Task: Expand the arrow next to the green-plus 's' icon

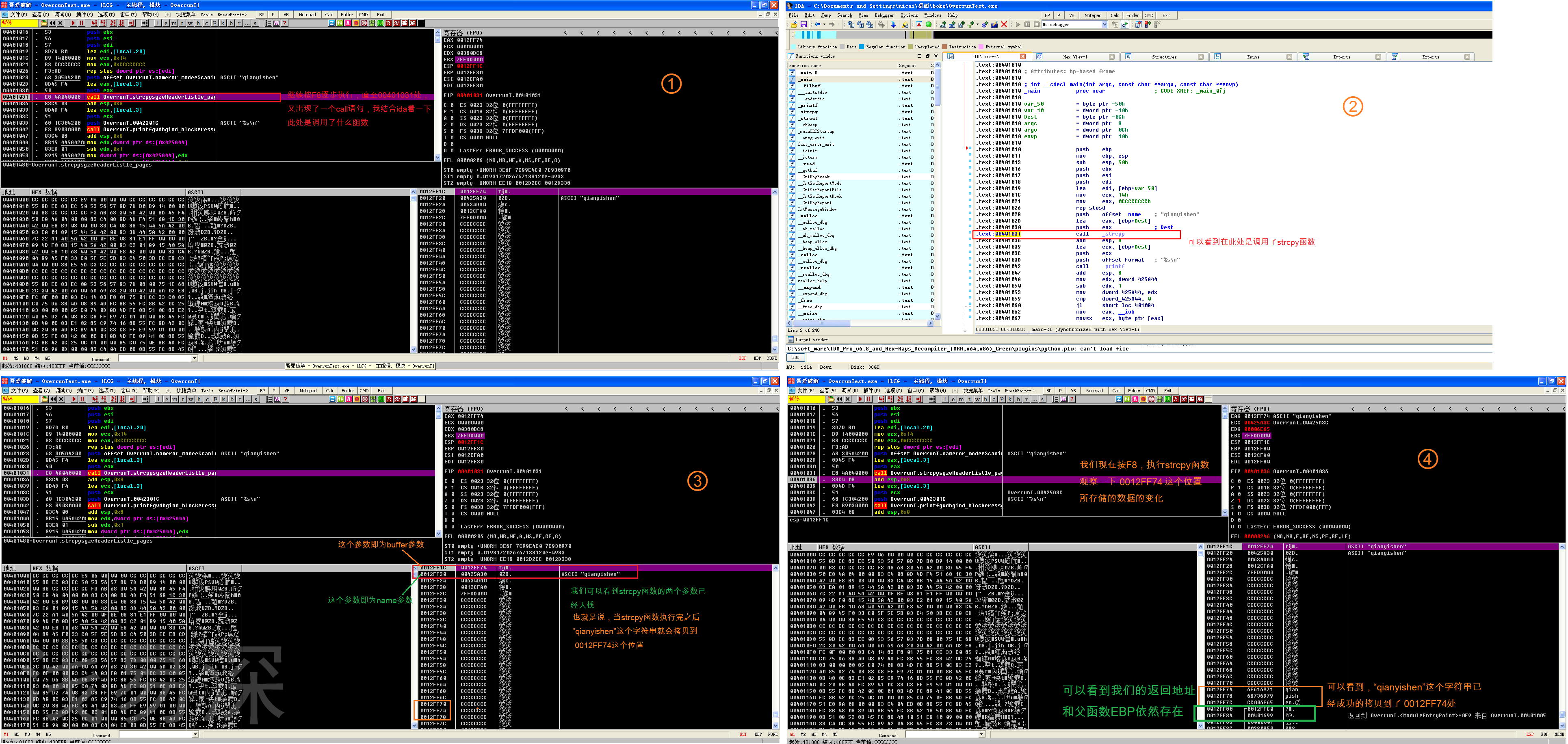Action: 978,24
